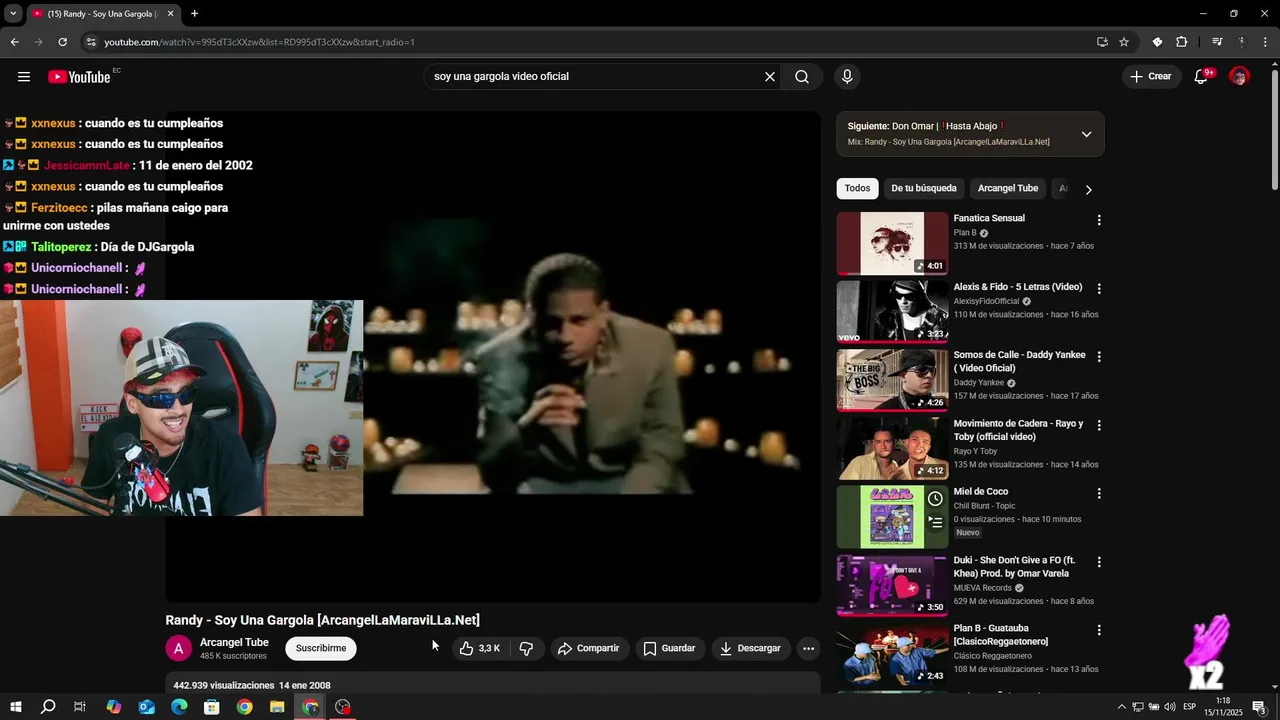Show more filter chips with right arrow
The height and width of the screenshot is (720, 1280).
1089,189
